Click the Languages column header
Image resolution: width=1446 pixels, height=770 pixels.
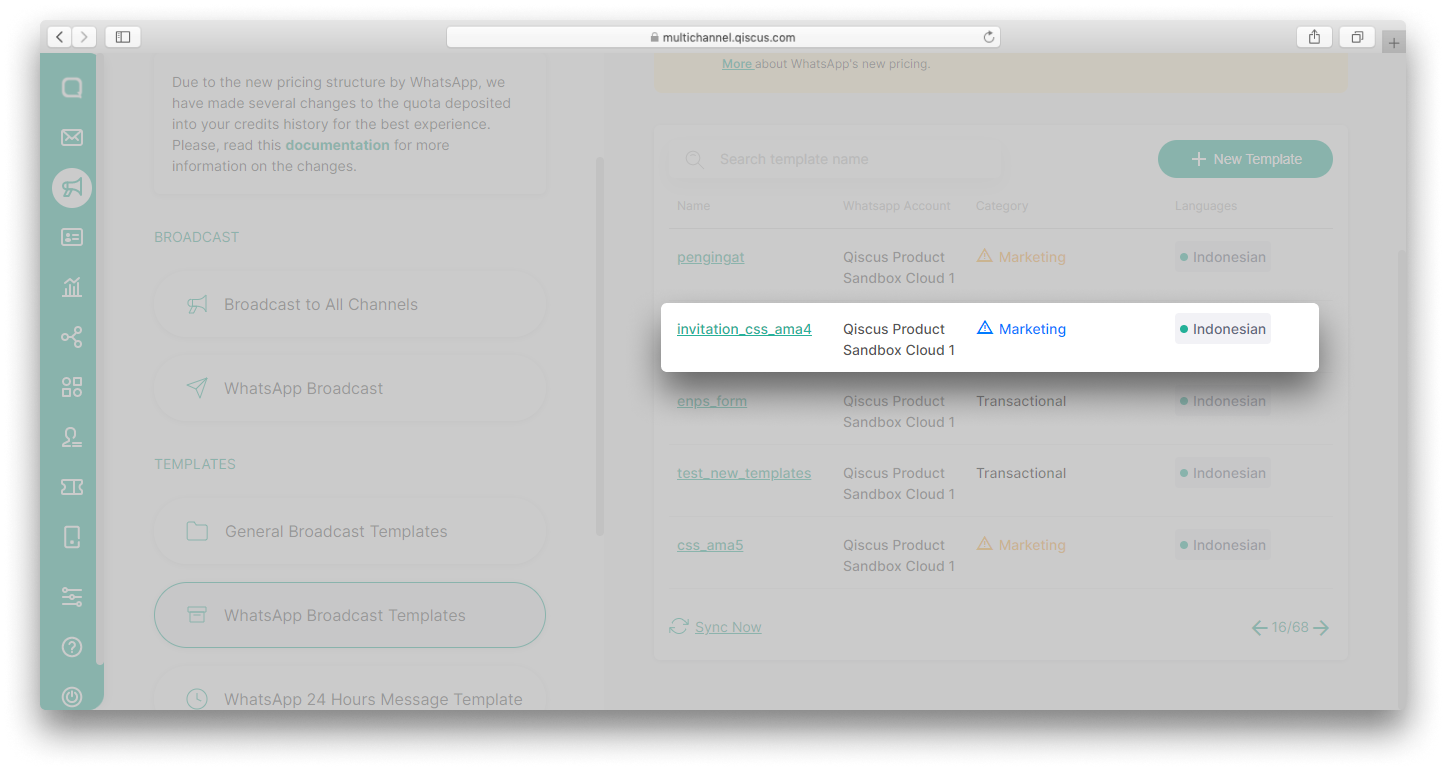coord(1206,206)
